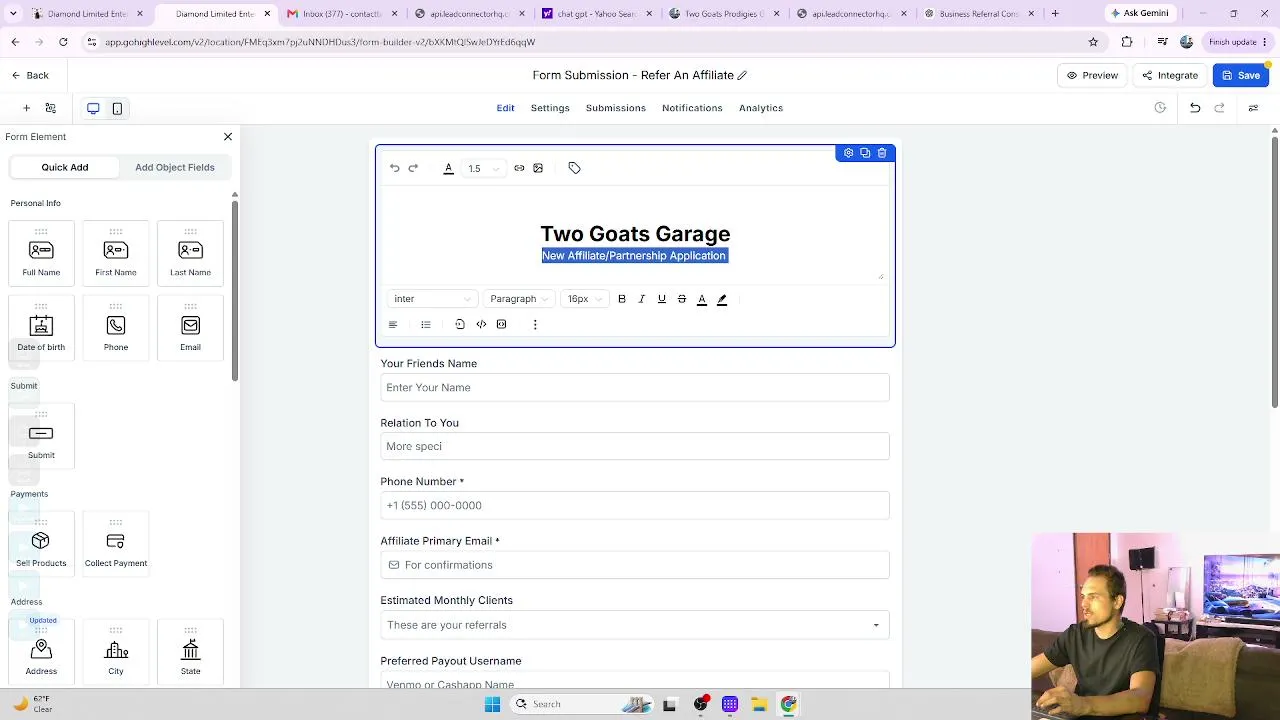Open the text color picker in bottom toolbar
Screen dimensions: 1280x720
[702, 299]
